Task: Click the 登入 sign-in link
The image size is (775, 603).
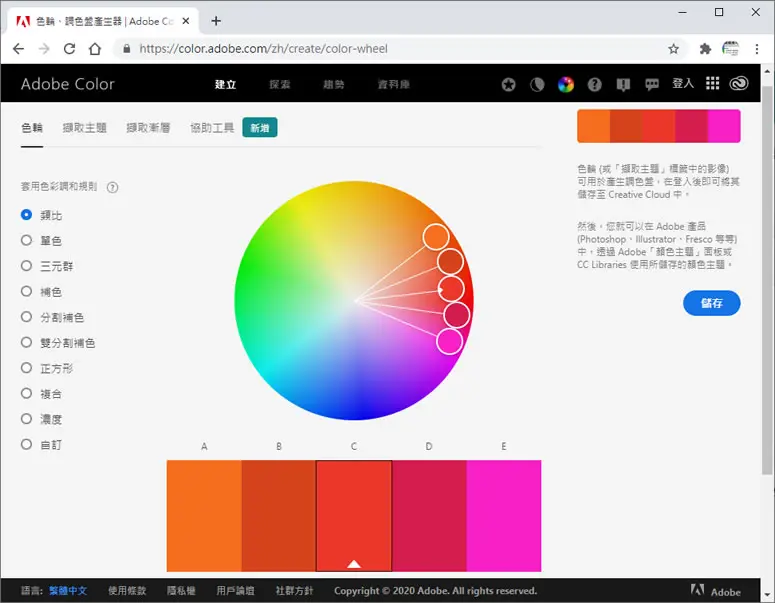Action: 683,84
